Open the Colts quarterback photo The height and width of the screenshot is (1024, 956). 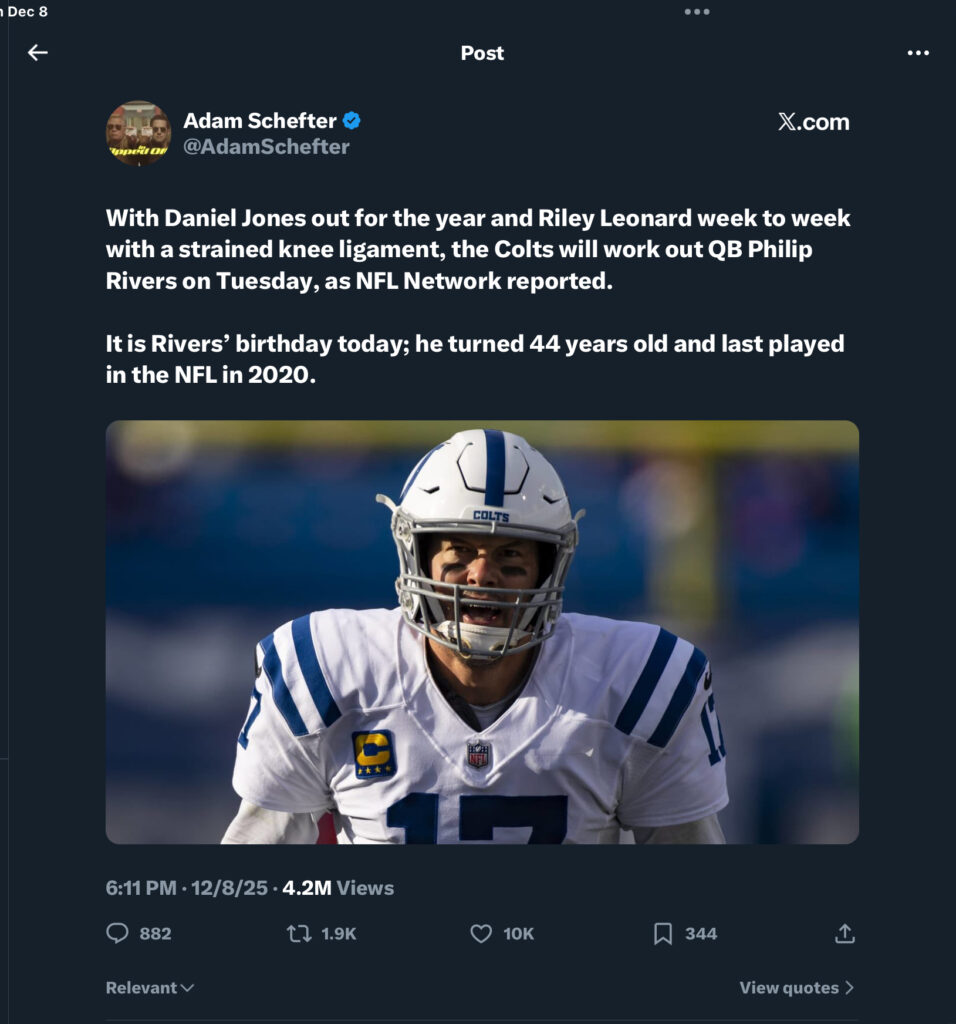click(x=482, y=632)
